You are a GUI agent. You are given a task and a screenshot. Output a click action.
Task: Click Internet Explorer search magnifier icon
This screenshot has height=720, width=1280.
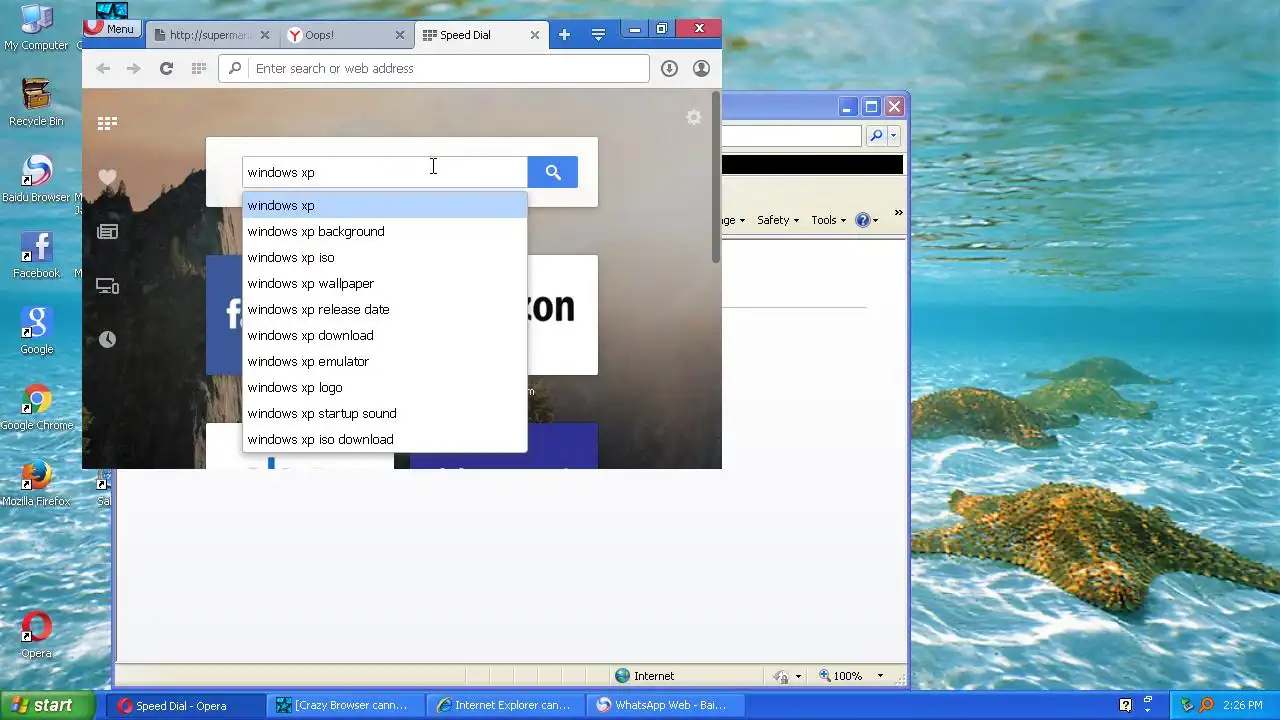[876, 135]
